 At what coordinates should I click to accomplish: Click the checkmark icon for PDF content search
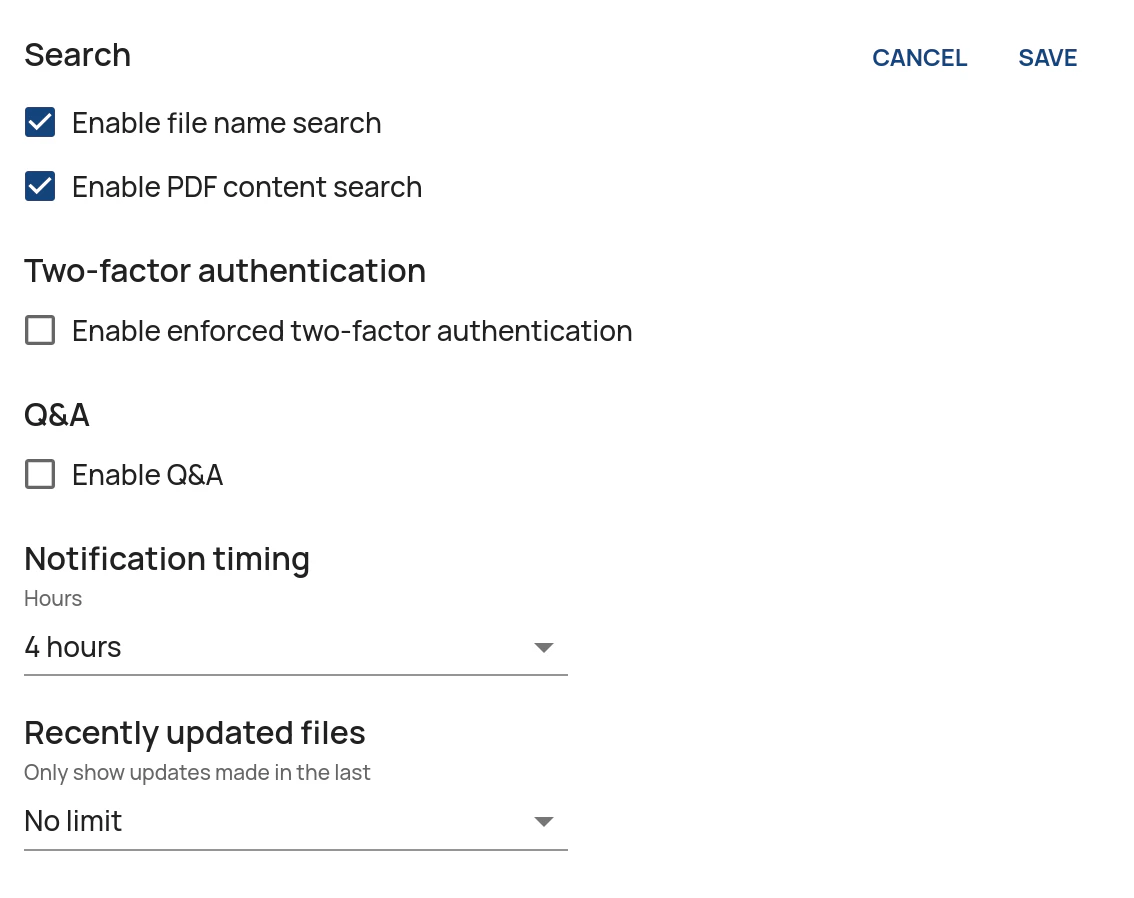39,186
